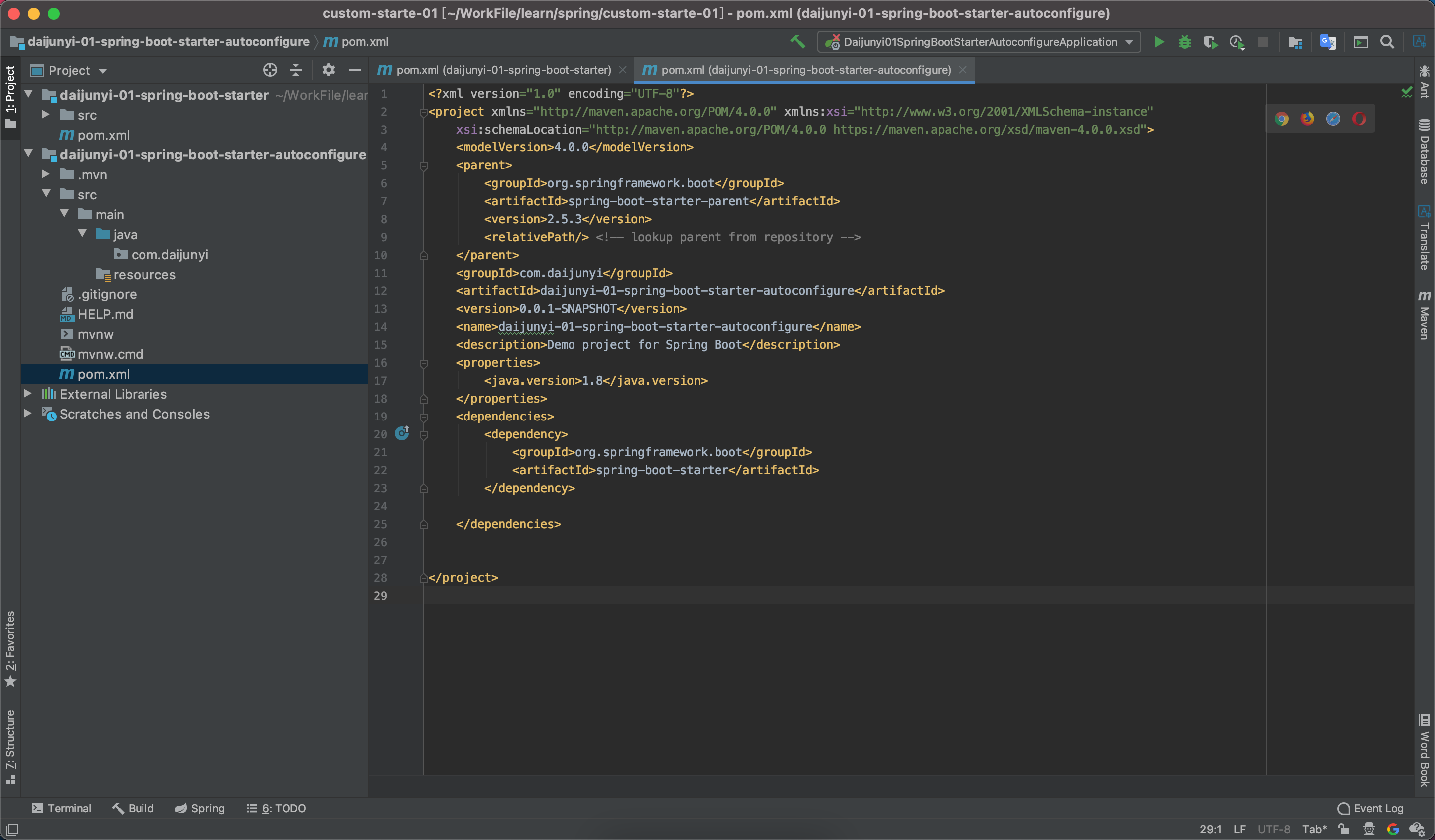The width and height of the screenshot is (1435, 840).
Task: Click the translate document icon at top right
Action: pyautogui.click(x=1419, y=41)
